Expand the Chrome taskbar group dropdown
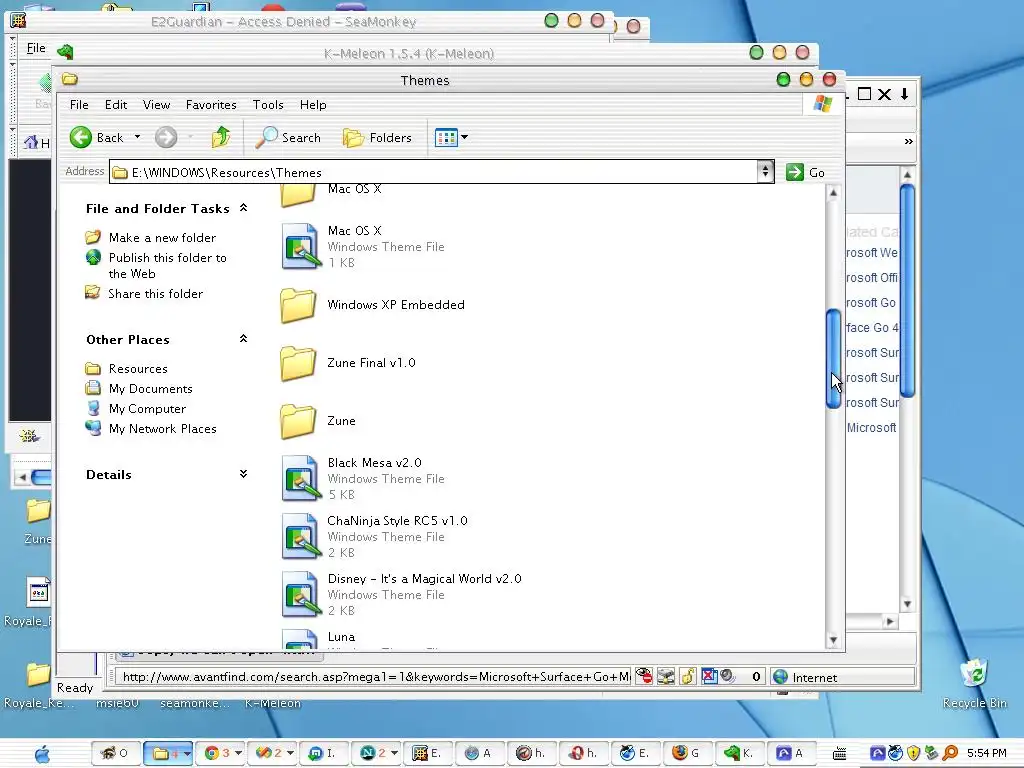The image size is (1024, 768). pyautogui.click(x=238, y=753)
